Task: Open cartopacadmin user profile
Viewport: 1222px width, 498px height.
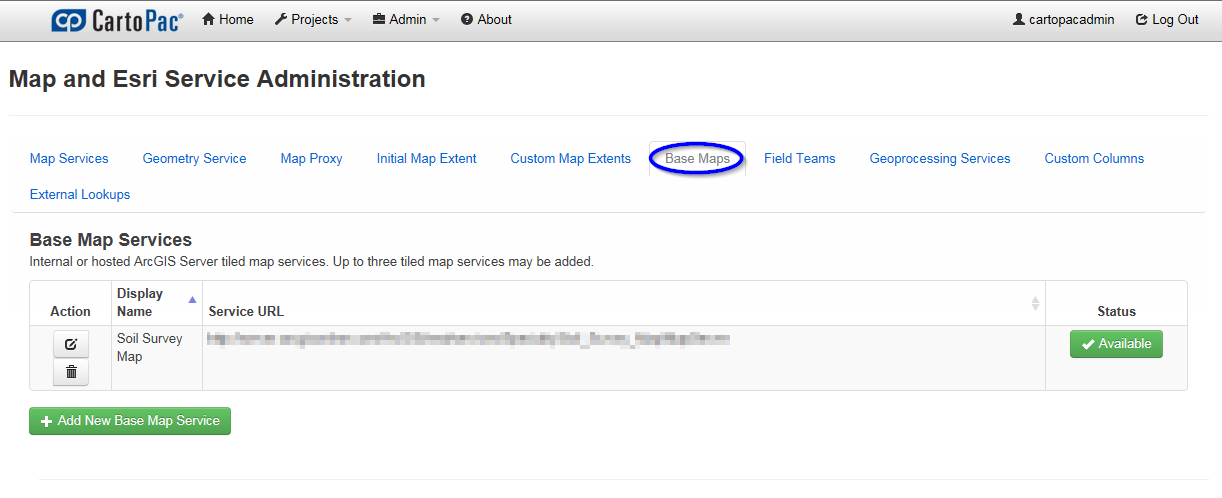Action: point(1063,20)
